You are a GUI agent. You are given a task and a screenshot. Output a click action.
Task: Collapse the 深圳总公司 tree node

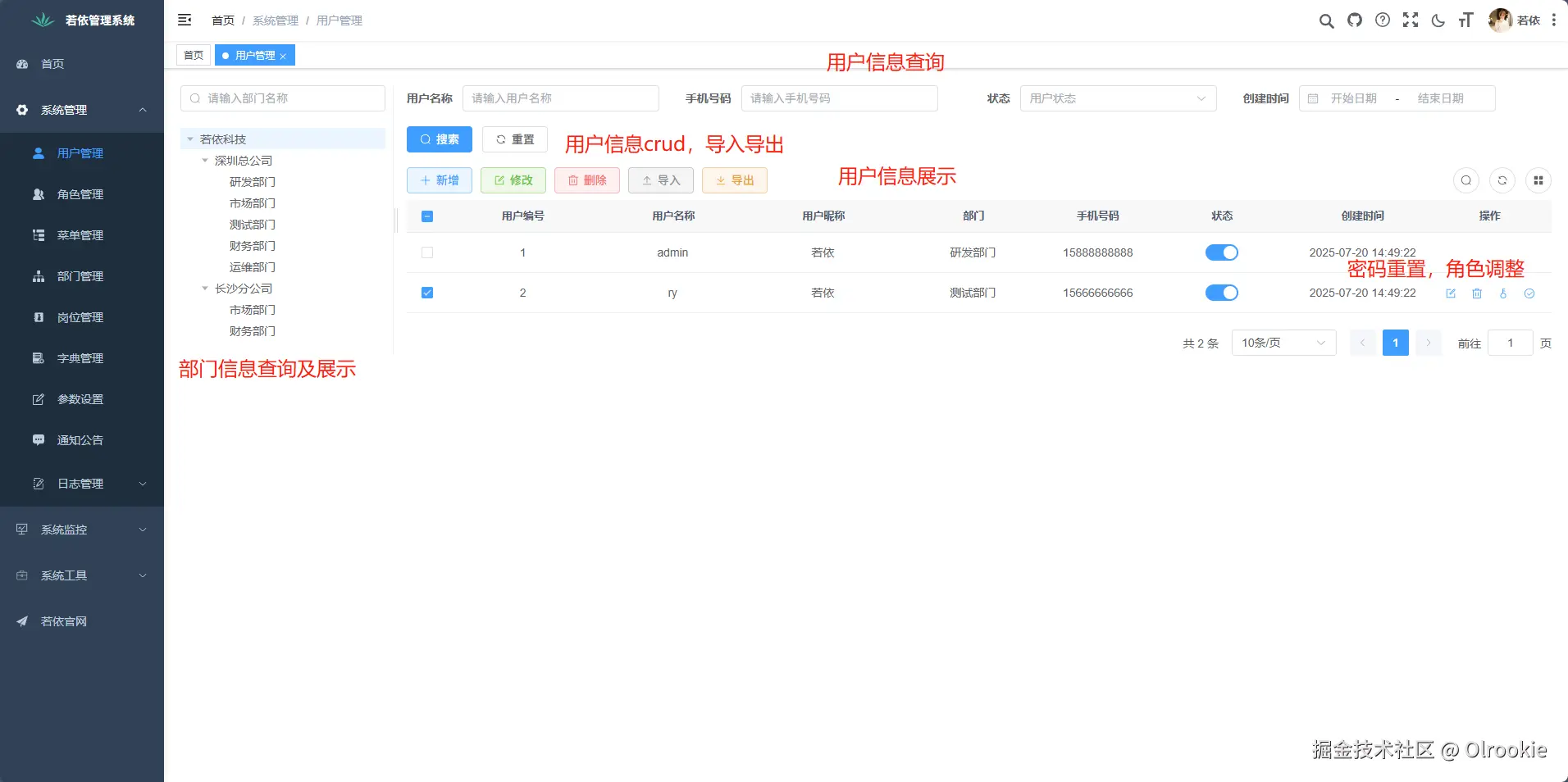tap(205, 161)
